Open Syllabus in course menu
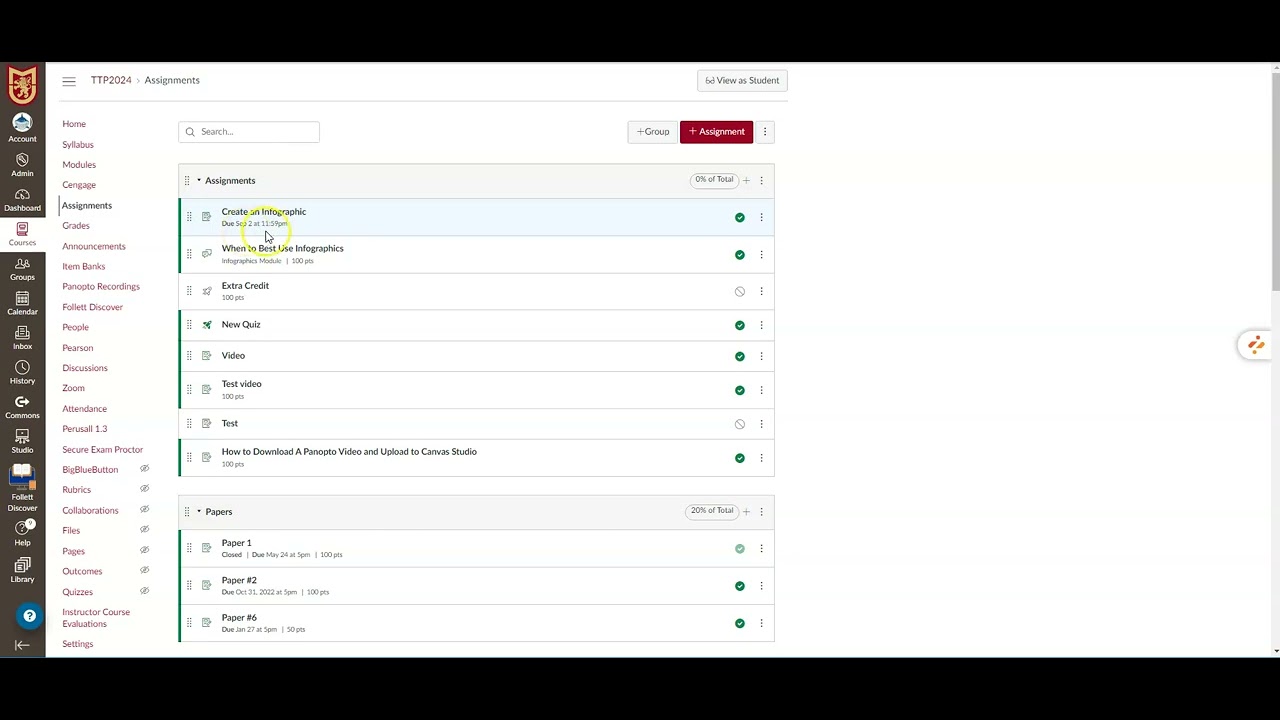Viewport: 1280px width, 720px height. (x=78, y=145)
